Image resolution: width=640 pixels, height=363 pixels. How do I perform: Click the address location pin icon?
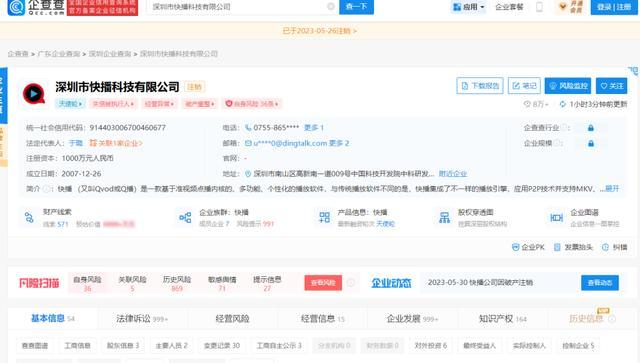point(248,174)
